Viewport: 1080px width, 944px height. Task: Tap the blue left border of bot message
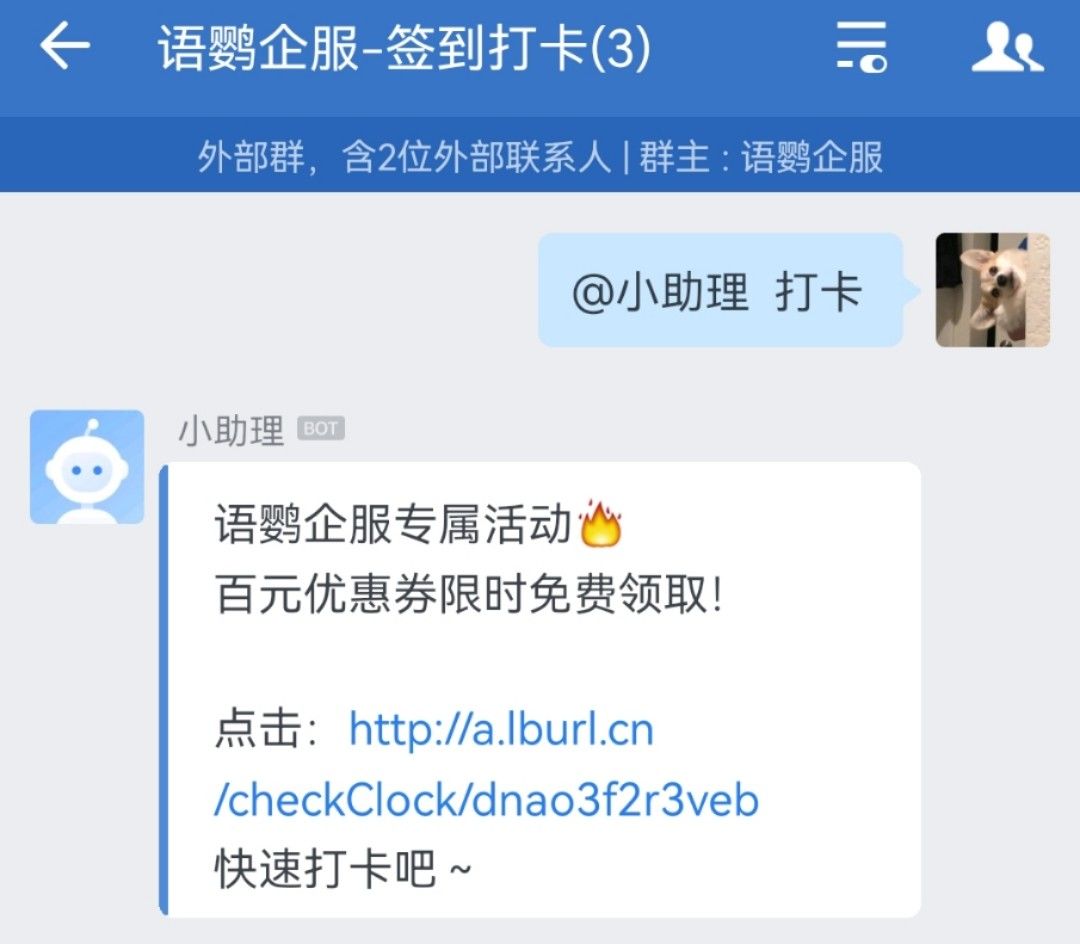tap(164, 690)
